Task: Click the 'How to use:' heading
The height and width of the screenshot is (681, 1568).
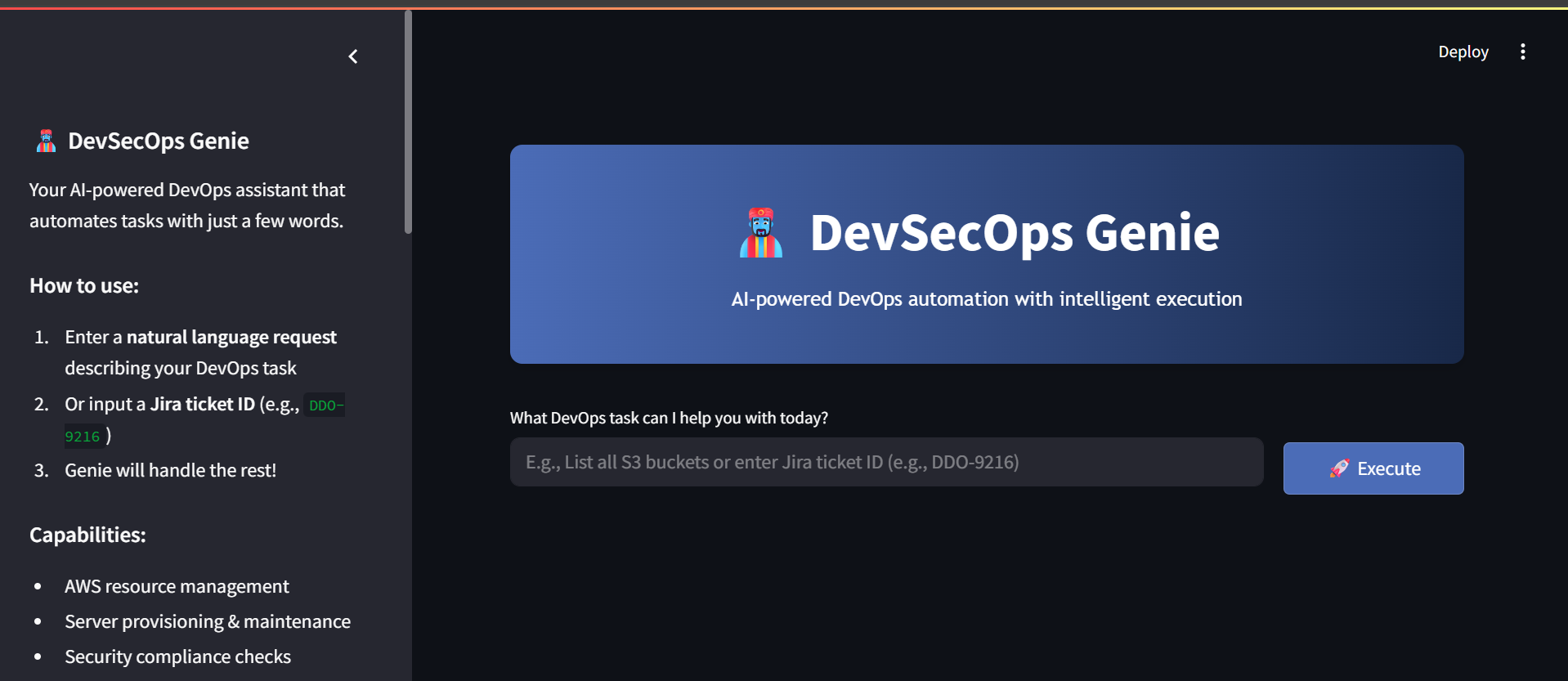Action: coord(84,285)
